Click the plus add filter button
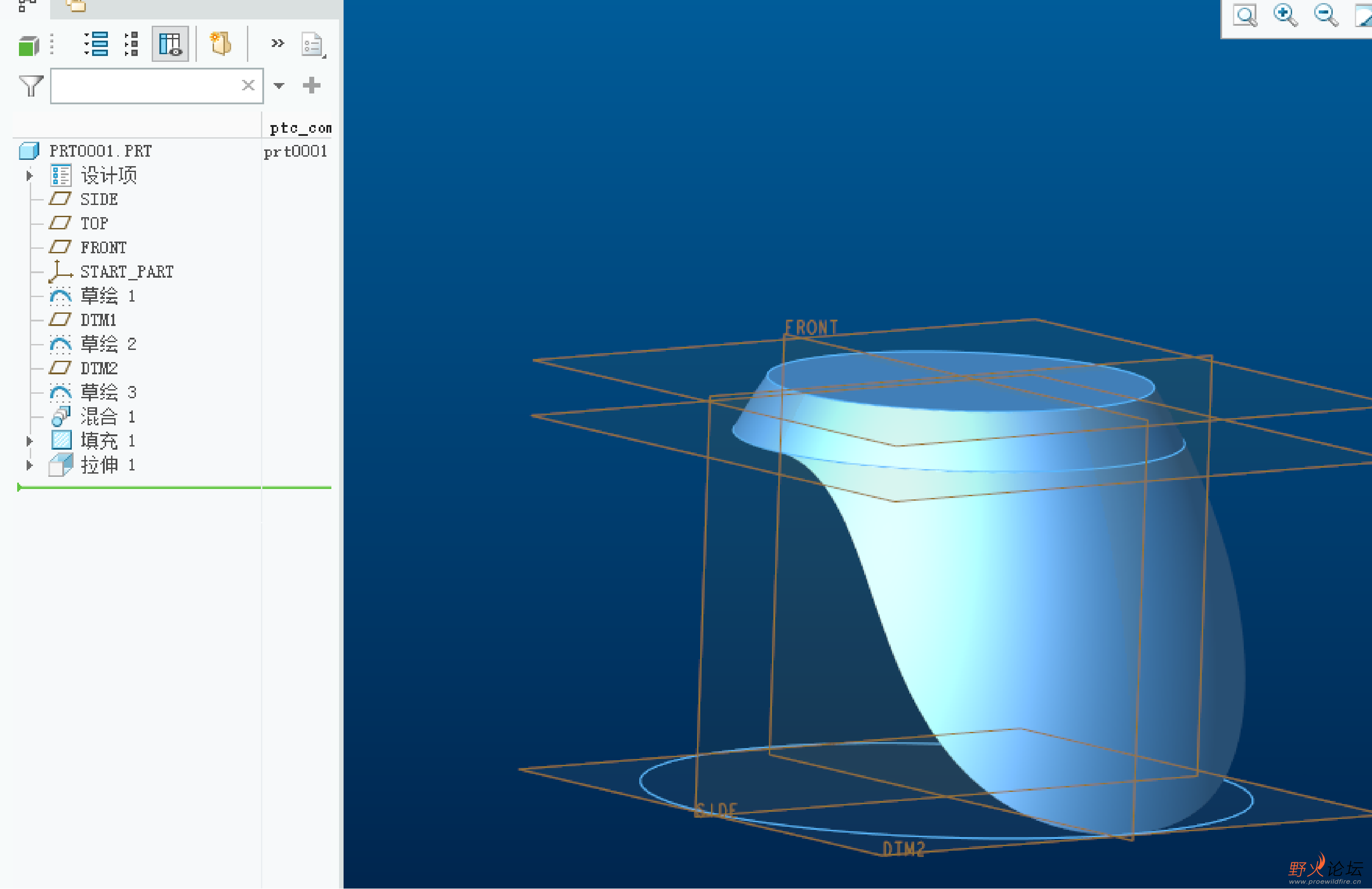Viewport: 1372px width, 889px height. pos(312,85)
